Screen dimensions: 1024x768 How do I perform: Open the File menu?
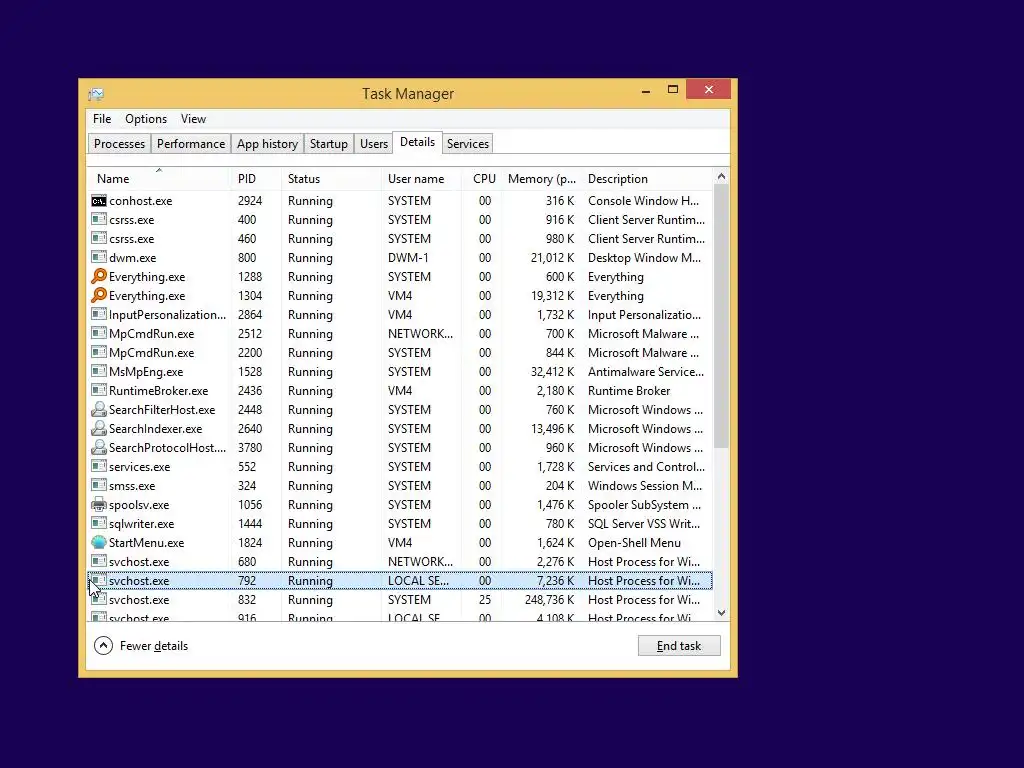tap(102, 119)
